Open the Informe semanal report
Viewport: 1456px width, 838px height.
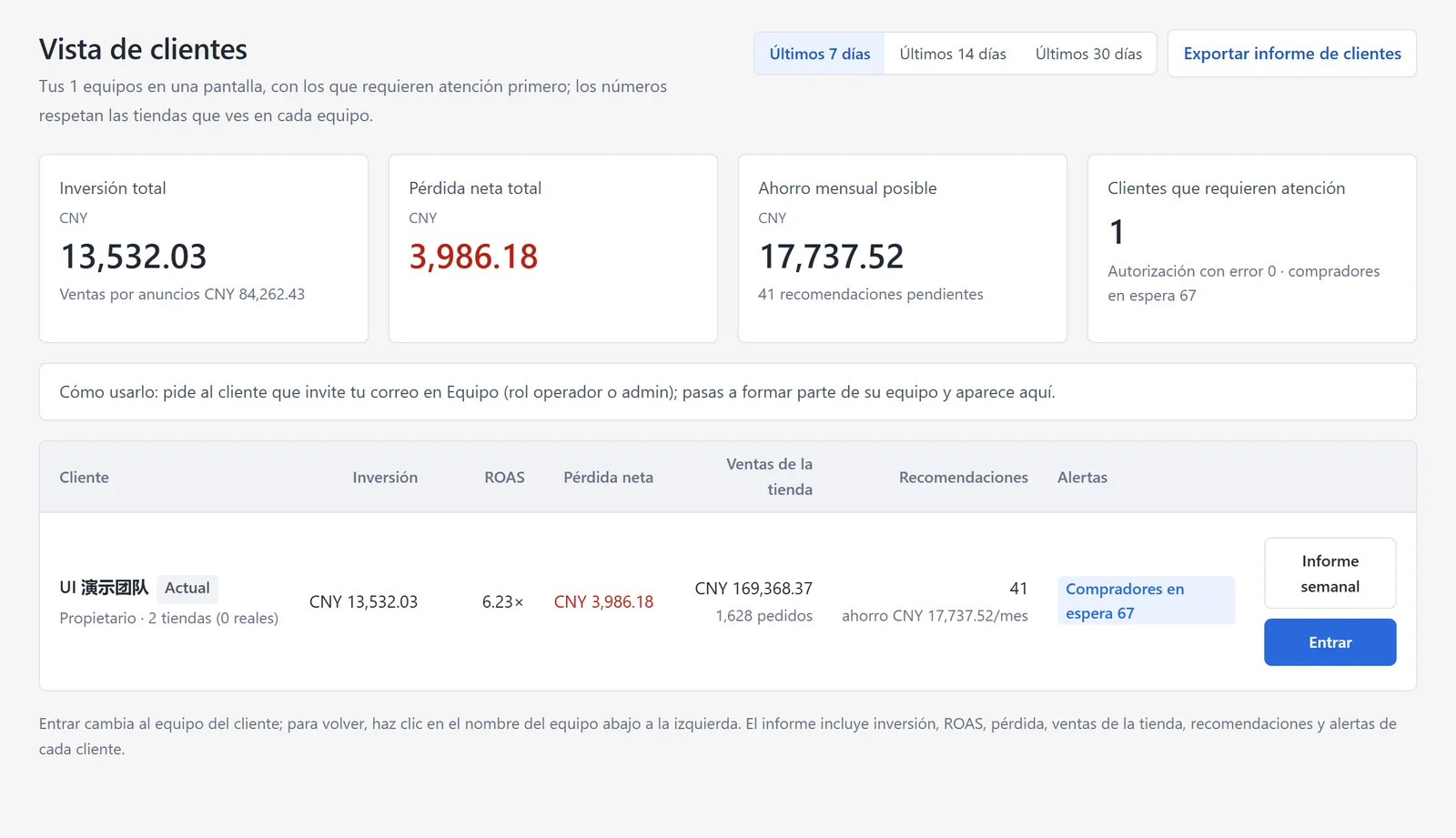1330,573
